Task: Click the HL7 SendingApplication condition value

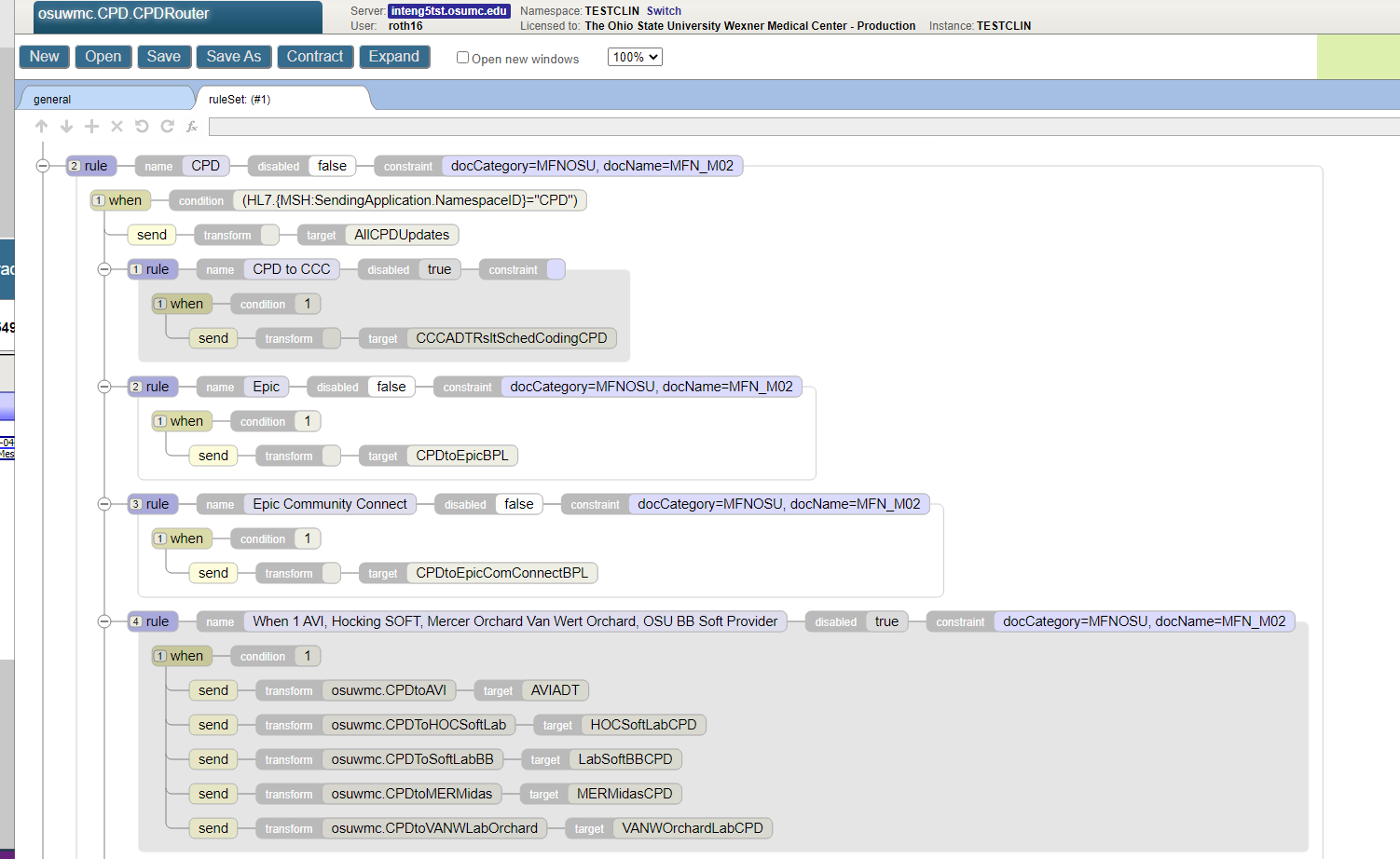Action: coord(410,200)
